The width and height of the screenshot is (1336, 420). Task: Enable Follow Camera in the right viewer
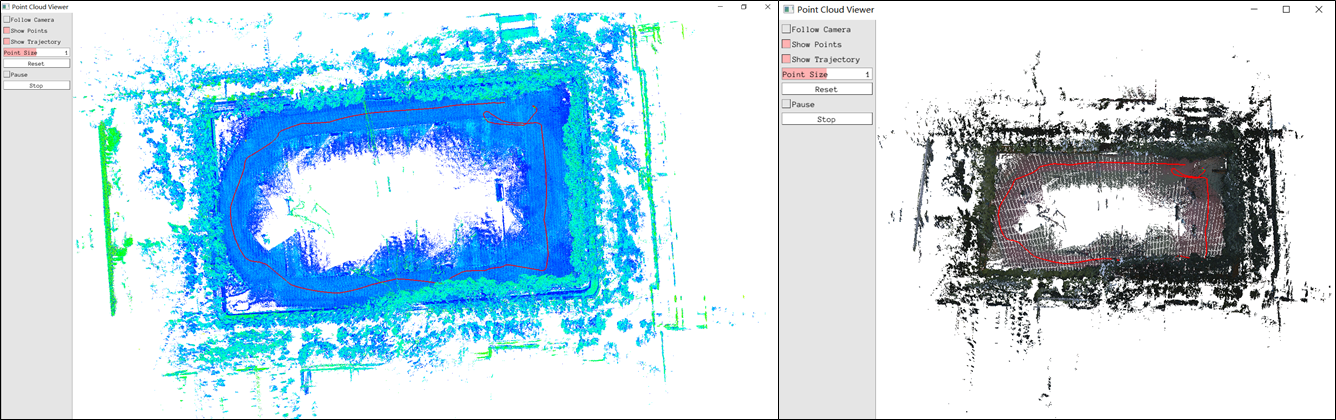(786, 29)
